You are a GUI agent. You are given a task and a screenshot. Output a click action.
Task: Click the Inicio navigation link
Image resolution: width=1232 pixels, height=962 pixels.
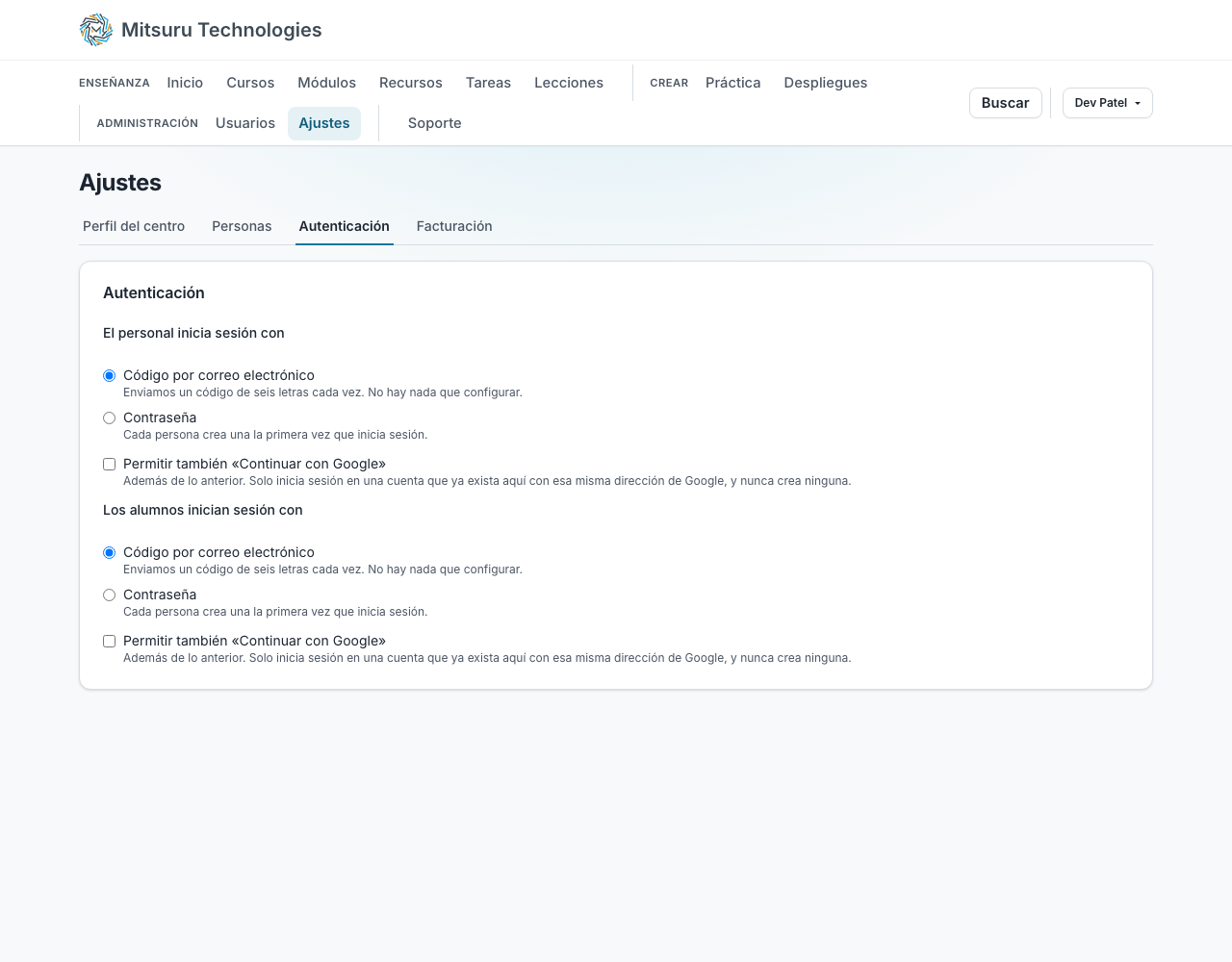coord(185,83)
